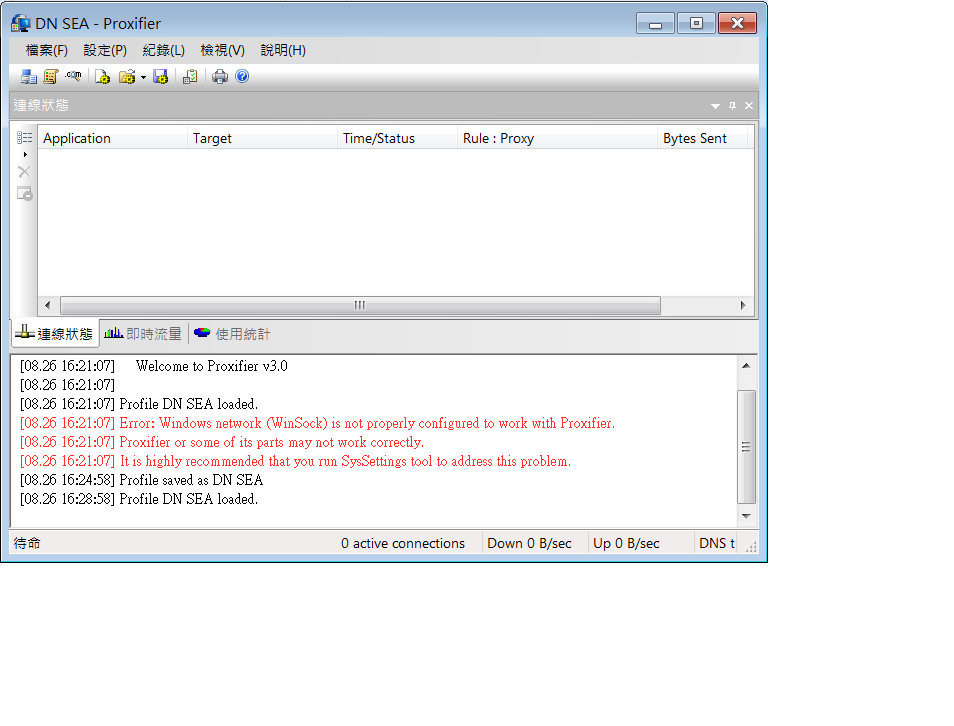Image resolution: width=954 pixels, height=726 pixels.
Task: Switch to the 即時流量 tab
Action: pyautogui.click(x=144, y=333)
